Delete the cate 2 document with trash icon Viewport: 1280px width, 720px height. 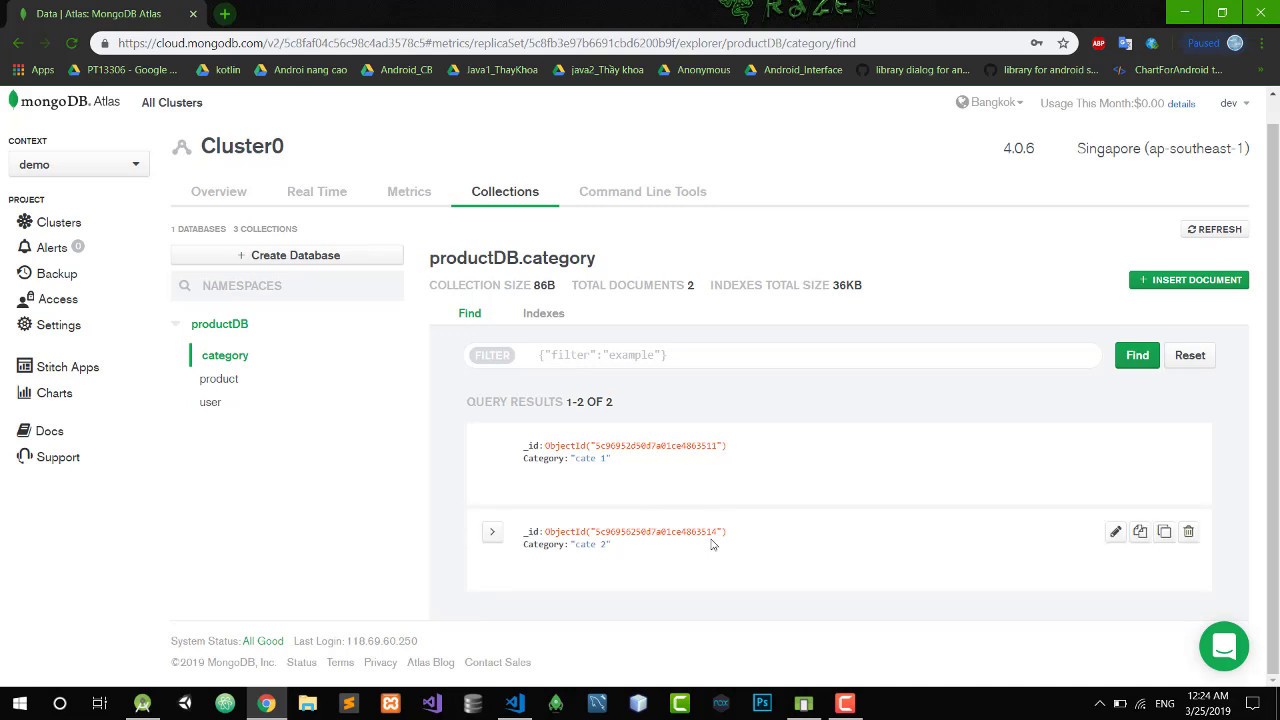pyautogui.click(x=1189, y=532)
